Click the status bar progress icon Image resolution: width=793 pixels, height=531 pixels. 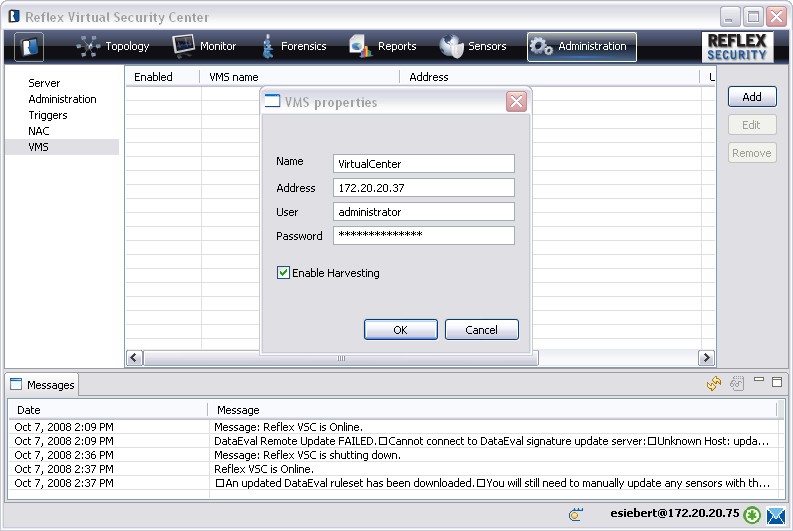point(575,514)
